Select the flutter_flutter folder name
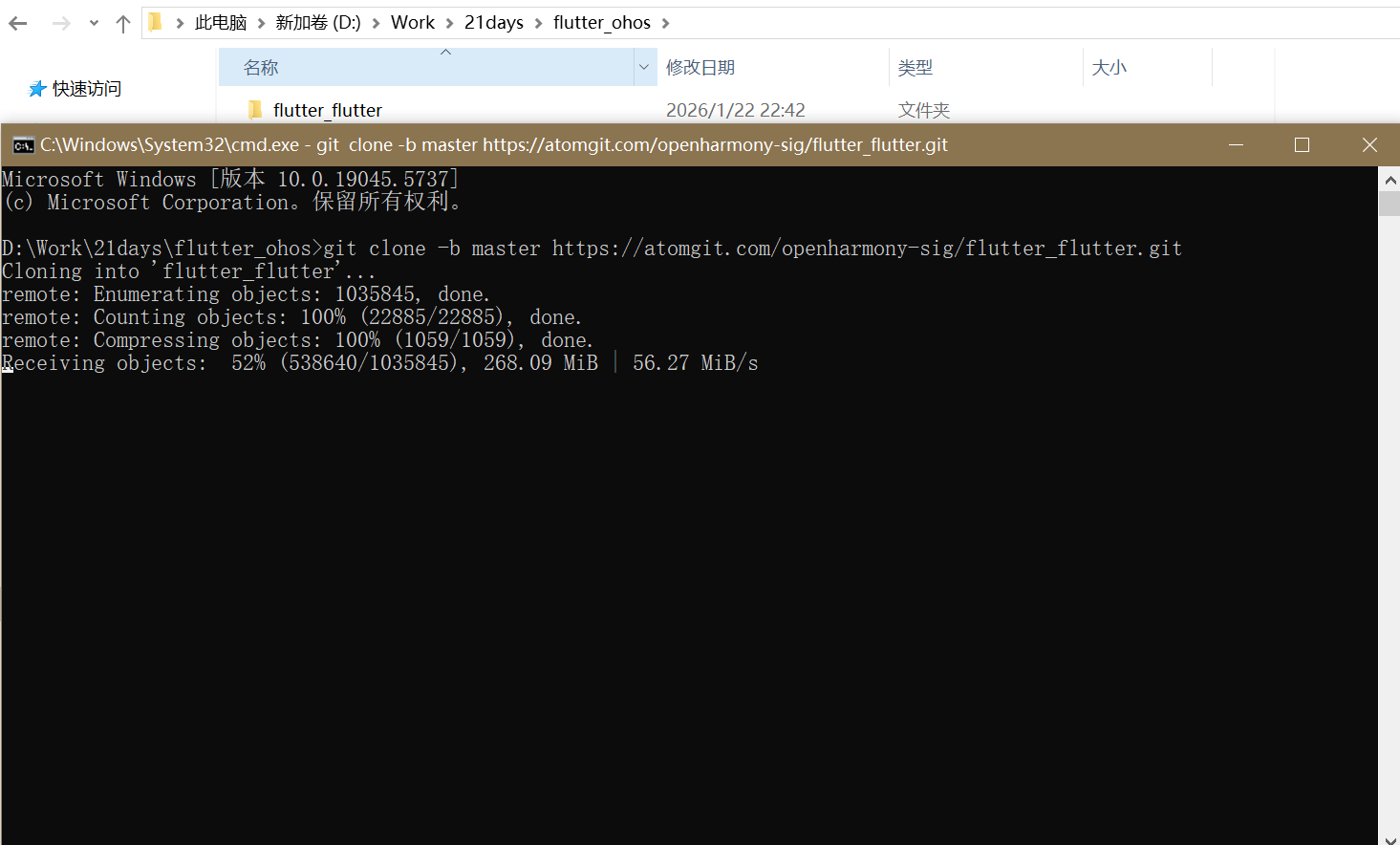Viewport: 1400px width, 845px height. [328, 111]
